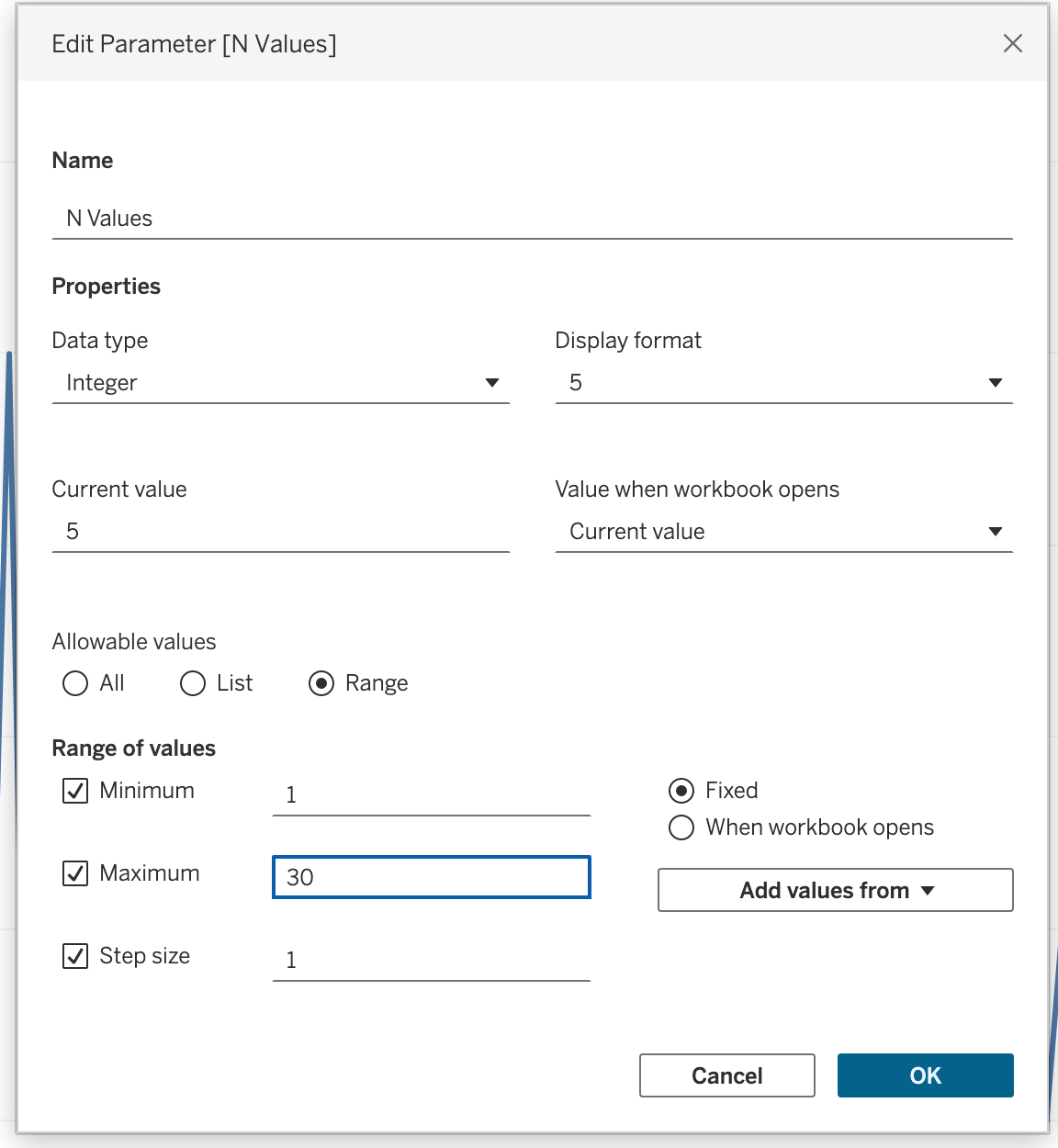
Task: Select the All allowable values option
Action: (x=75, y=683)
